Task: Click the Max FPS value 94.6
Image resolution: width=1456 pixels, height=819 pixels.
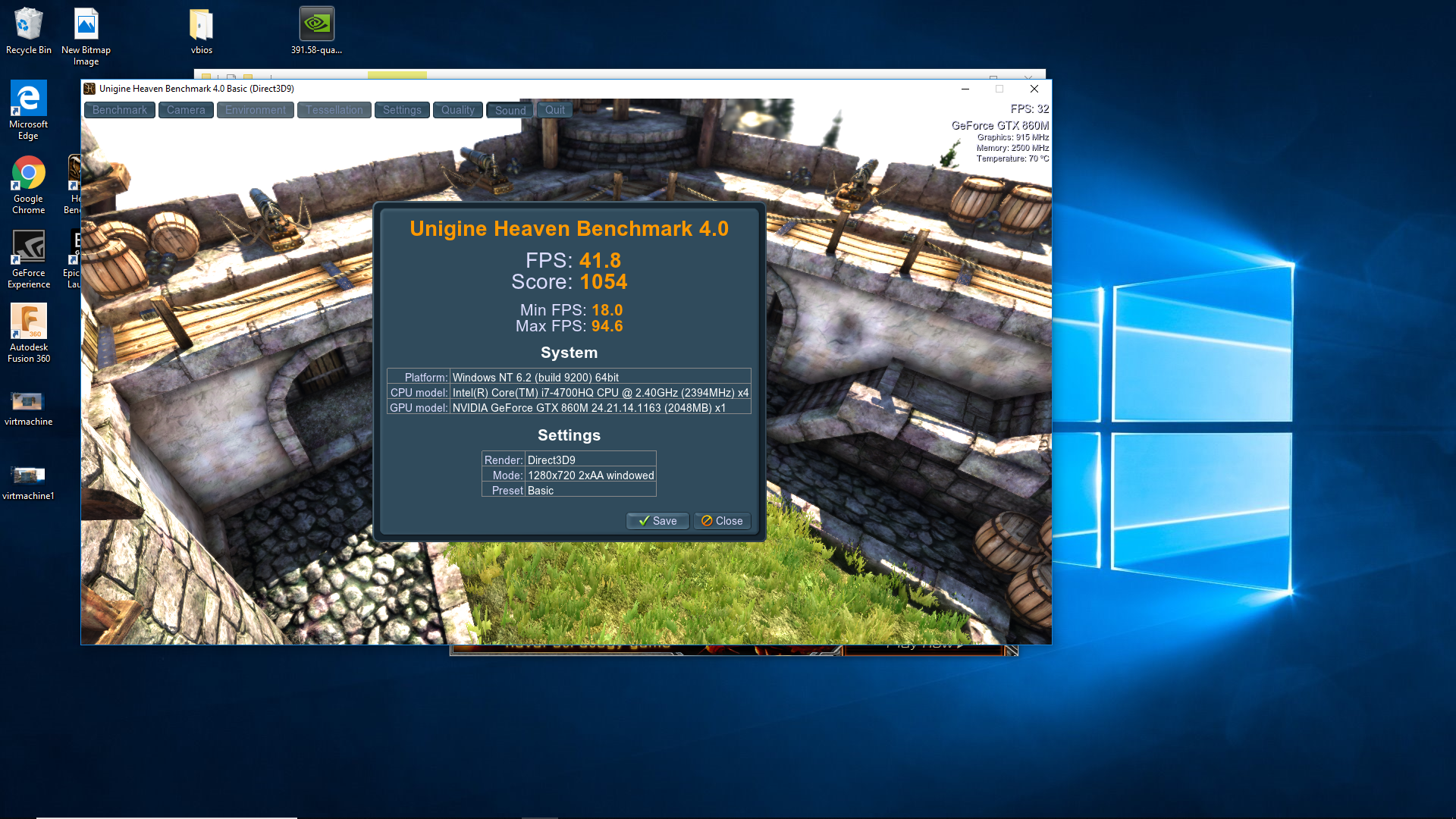Action: 607,326
